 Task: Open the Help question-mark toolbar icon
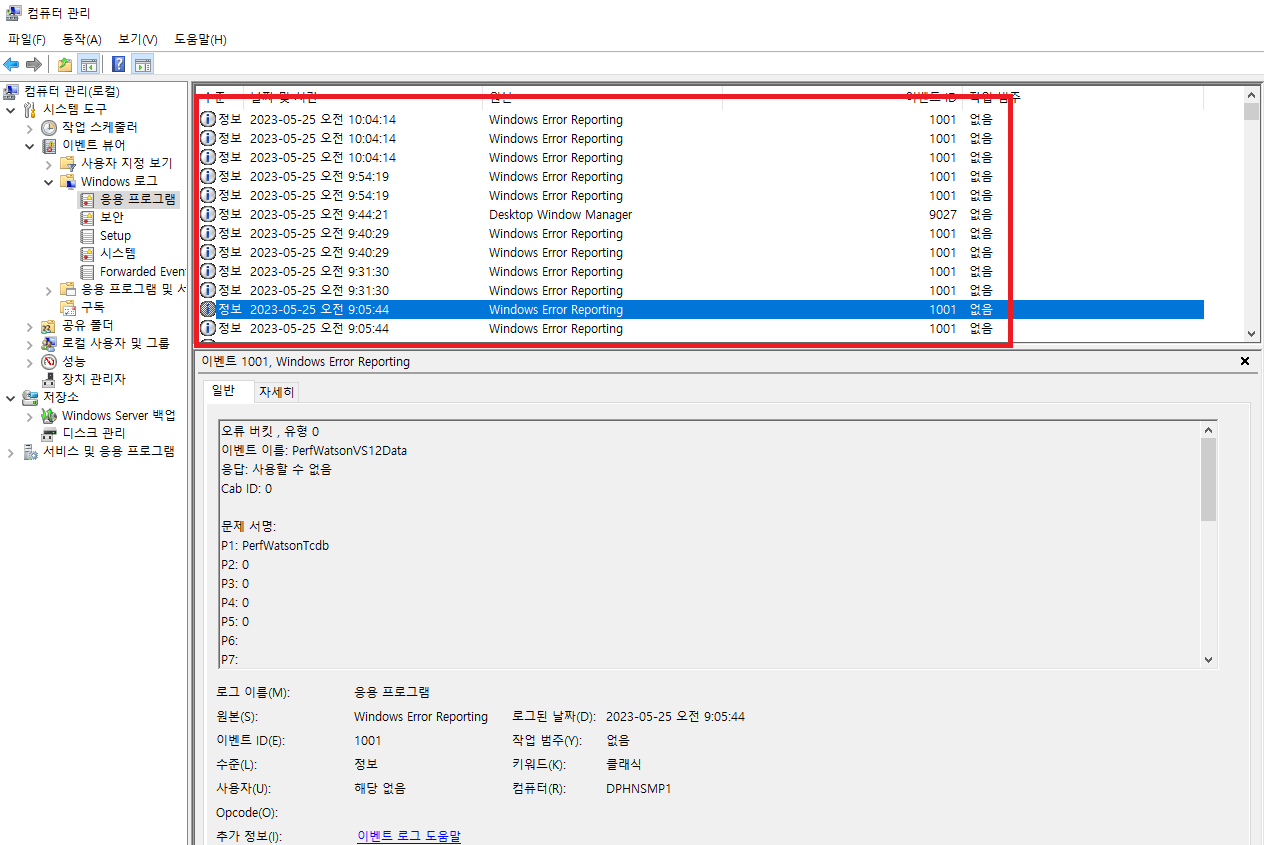click(x=119, y=65)
